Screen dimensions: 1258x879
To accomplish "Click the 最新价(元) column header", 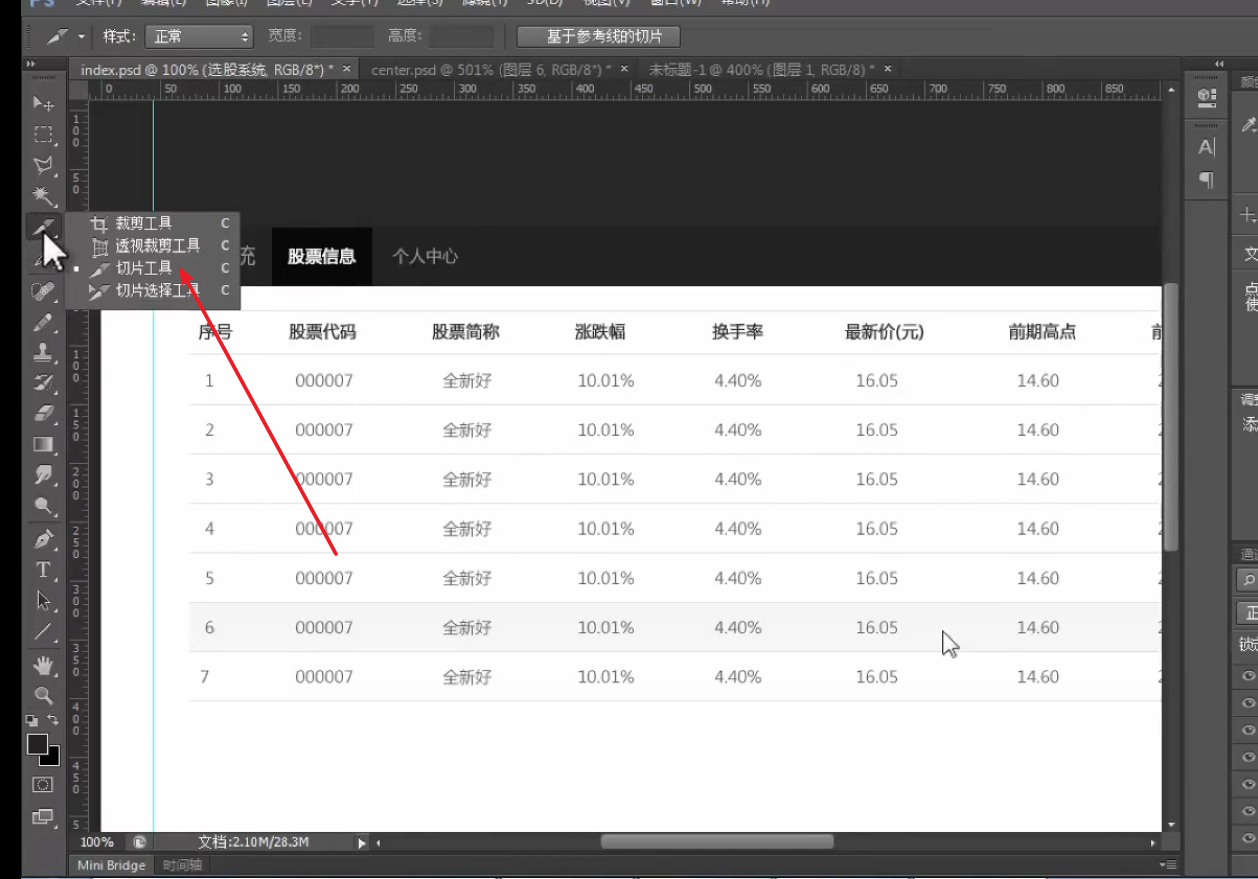I will (884, 332).
